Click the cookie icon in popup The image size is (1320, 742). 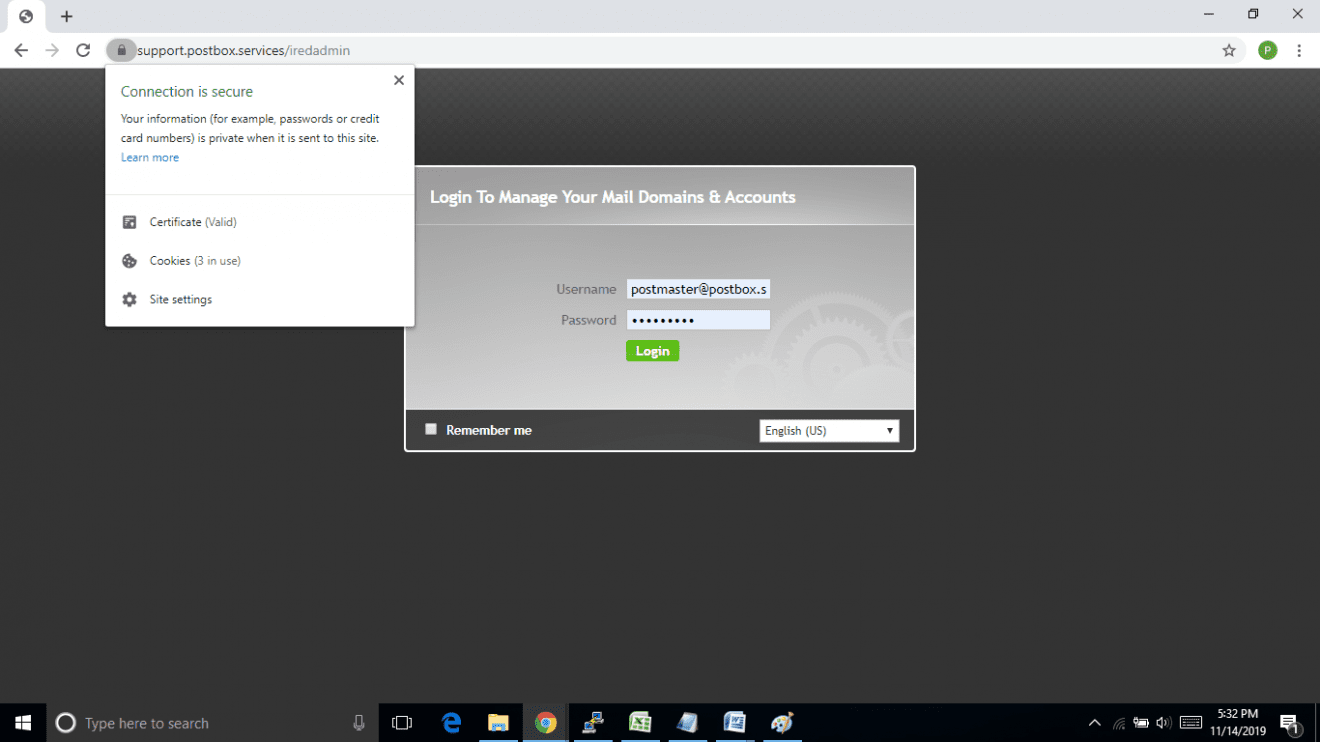129,261
